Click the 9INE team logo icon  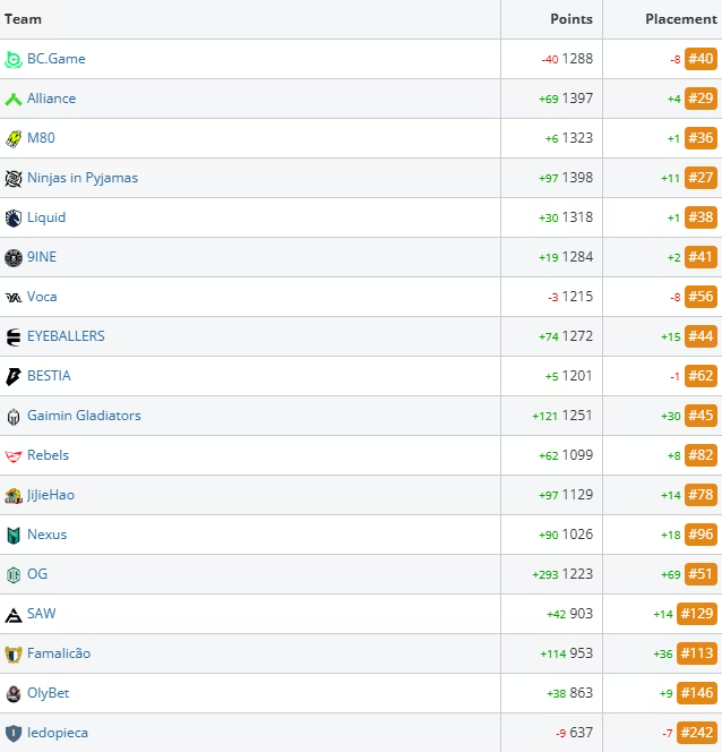pyautogui.click(x=13, y=258)
